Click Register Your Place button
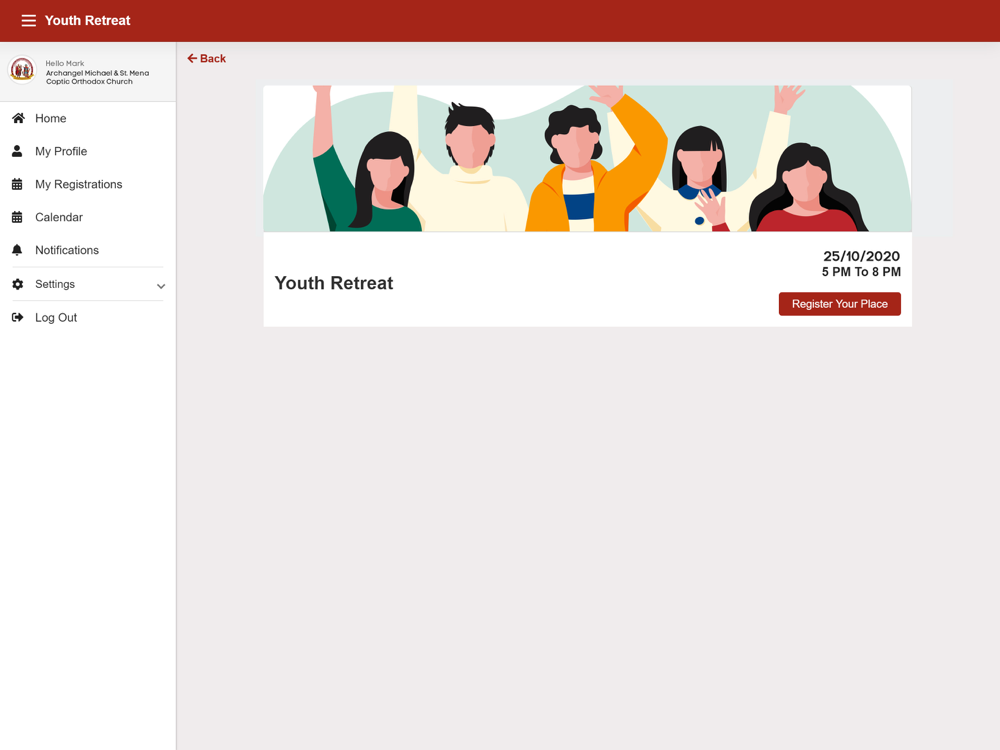Image resolution: width=1000 pixels, height=750 pixels. pyautogui.click(x=839, y=304)
